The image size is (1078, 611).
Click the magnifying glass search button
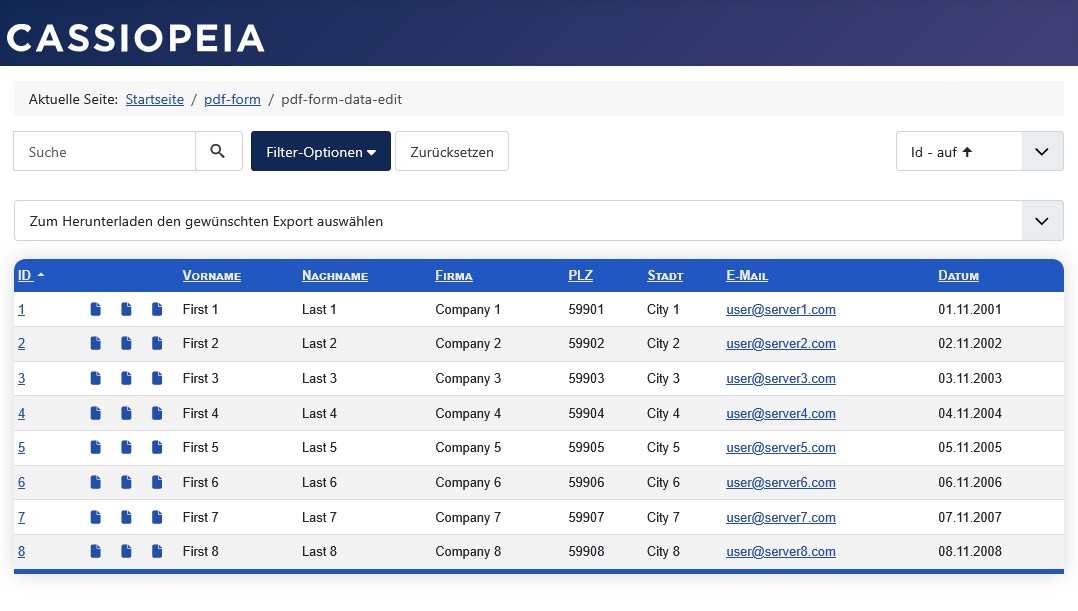coord(218,151)
